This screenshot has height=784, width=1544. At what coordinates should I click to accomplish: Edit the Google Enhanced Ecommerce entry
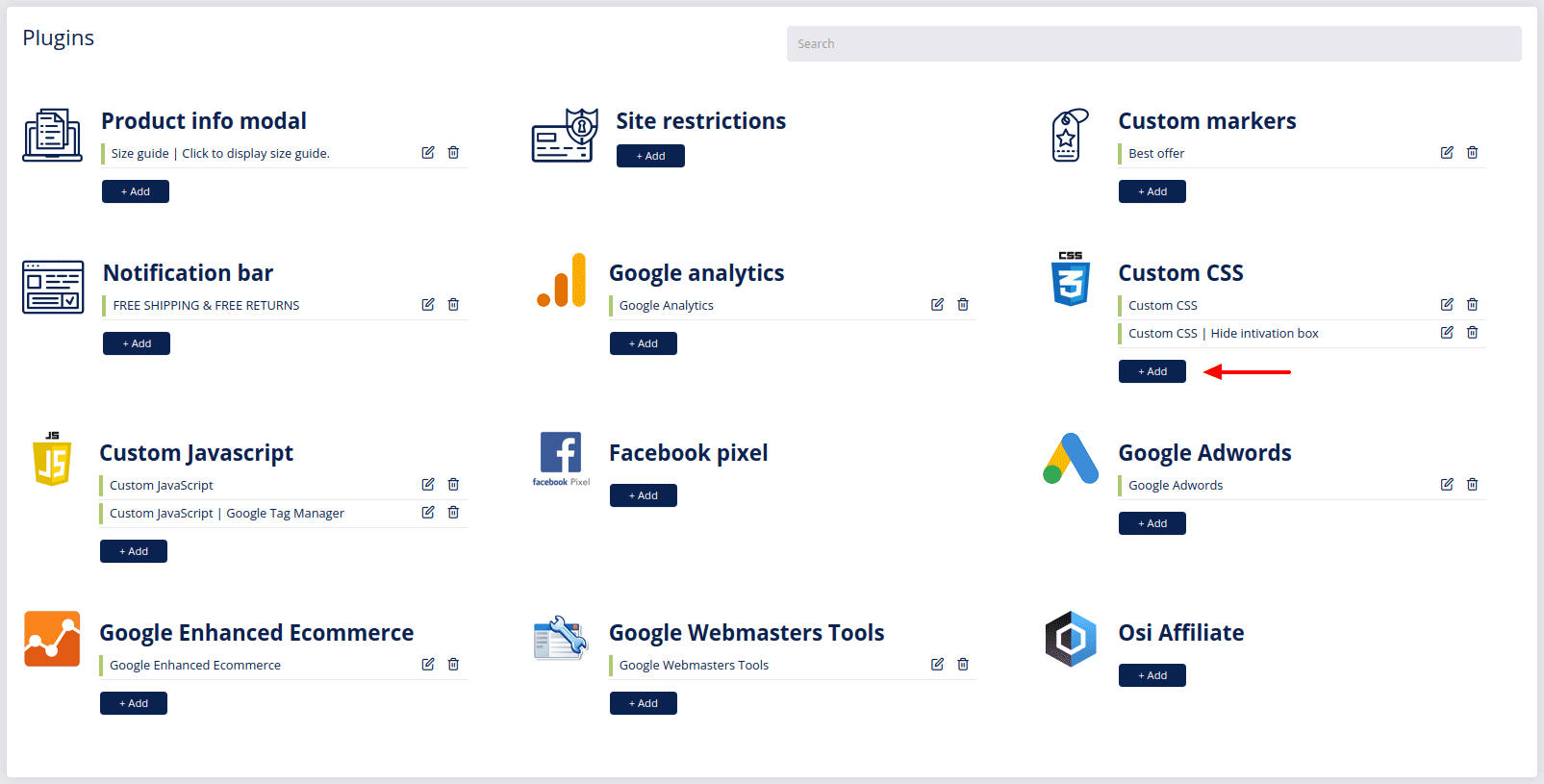point(428,664)
